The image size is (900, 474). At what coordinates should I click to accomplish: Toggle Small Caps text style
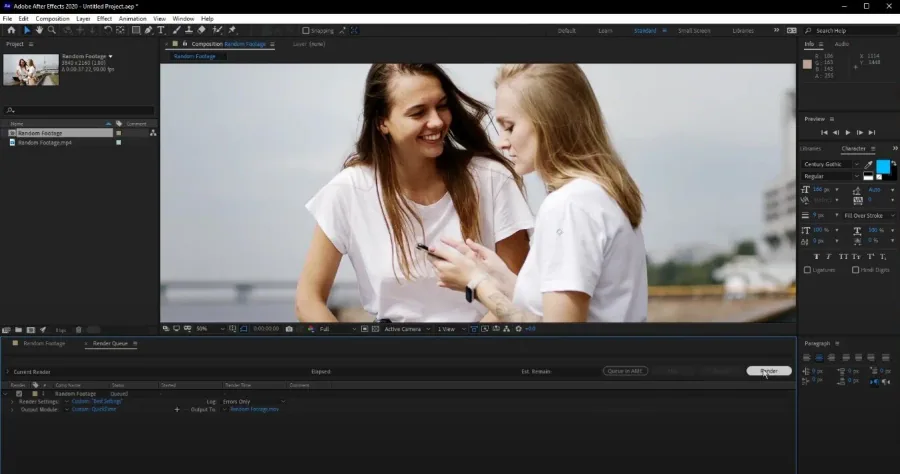tap(856, 257)
